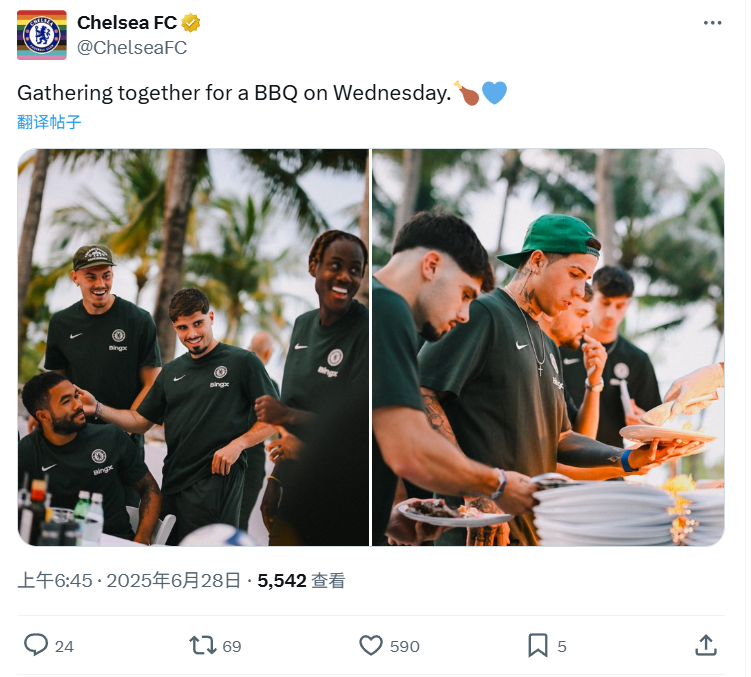Open the right photo with green cap player
Screen dimensions: 751x677
548,347
